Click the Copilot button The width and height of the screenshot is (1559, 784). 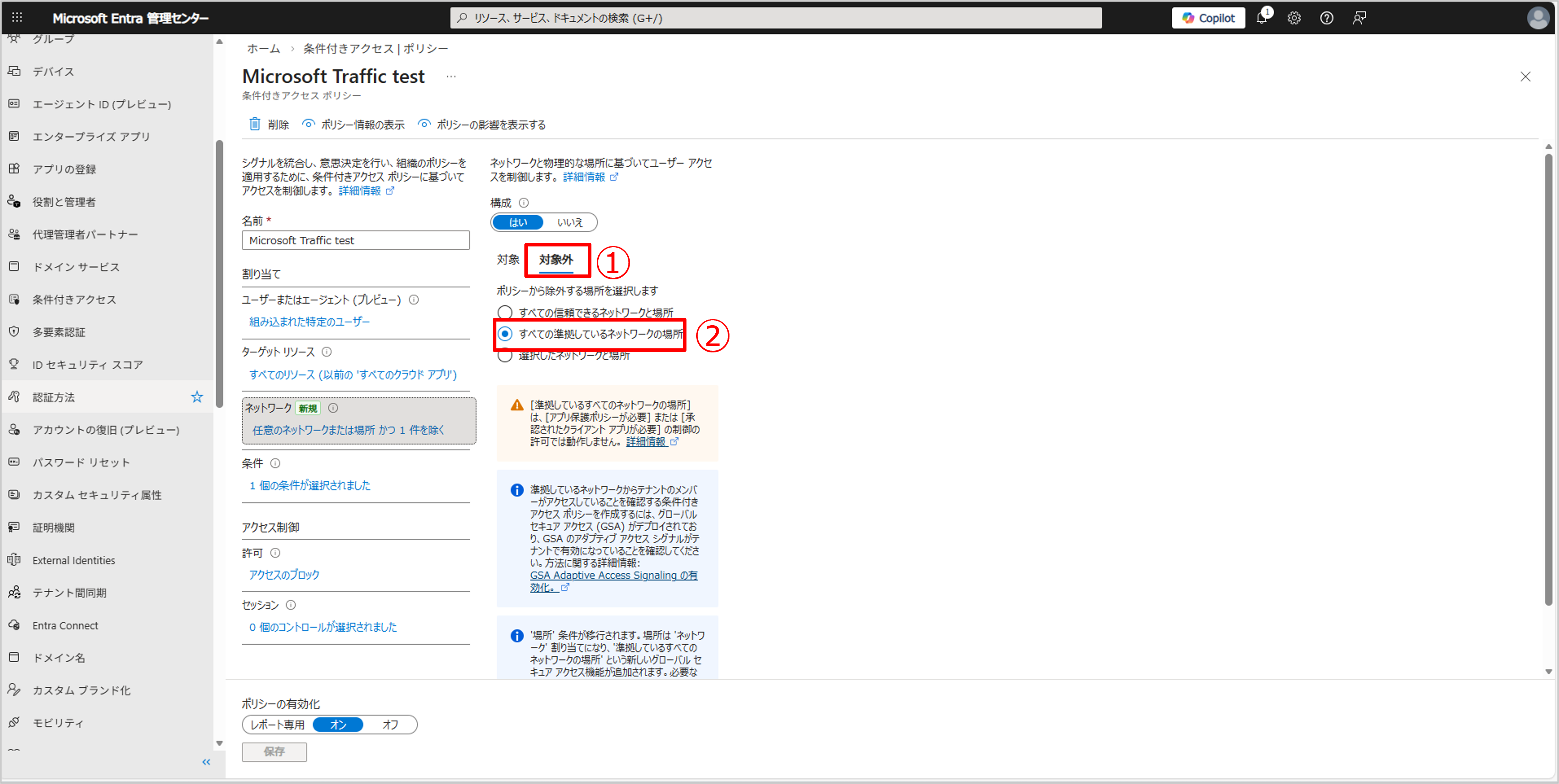(1208, 18)
